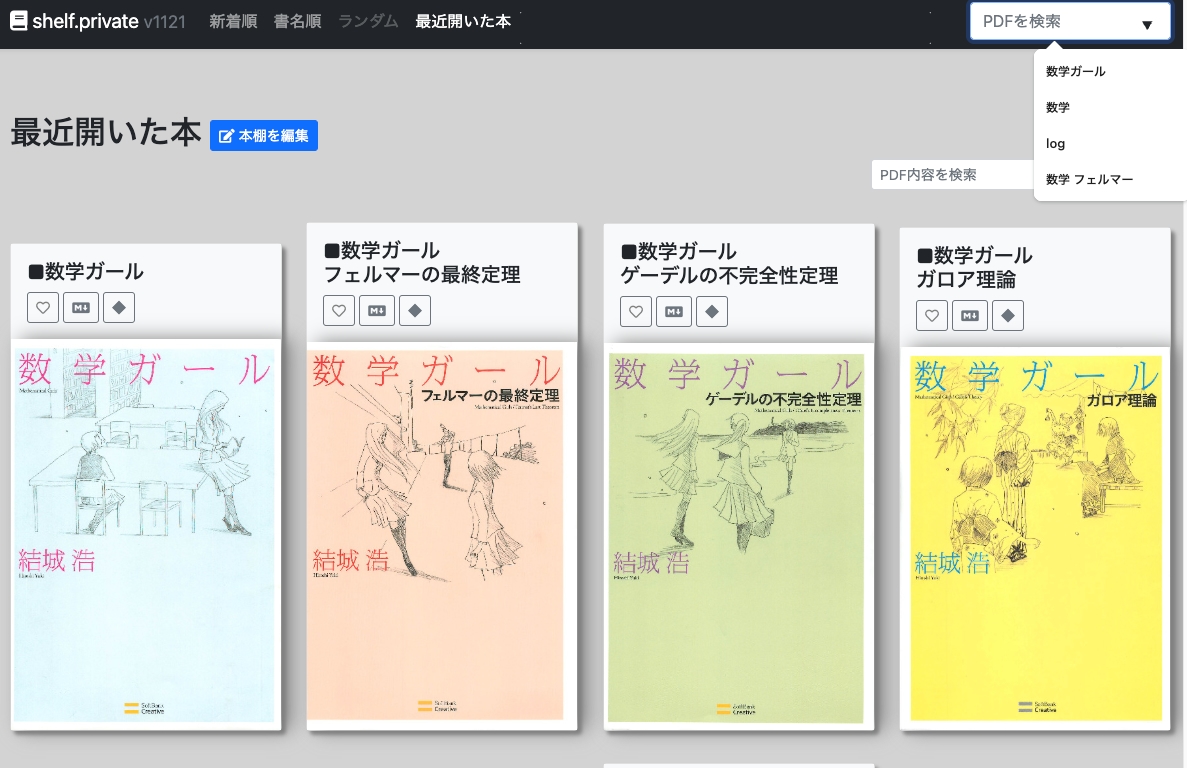Open the blue 数学ガール book cover

145,534
